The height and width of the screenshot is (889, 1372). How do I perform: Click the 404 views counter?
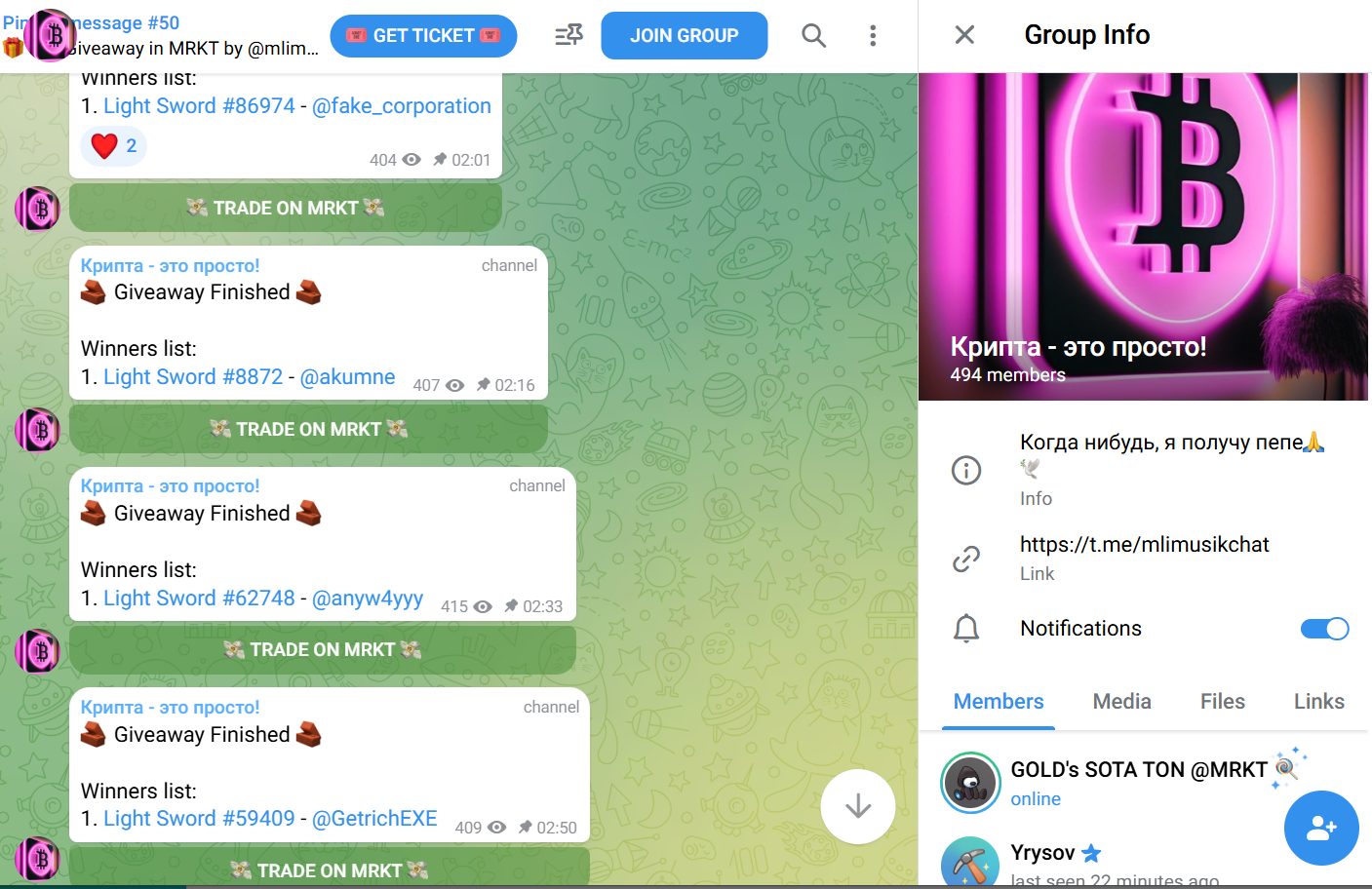point(395,160)
